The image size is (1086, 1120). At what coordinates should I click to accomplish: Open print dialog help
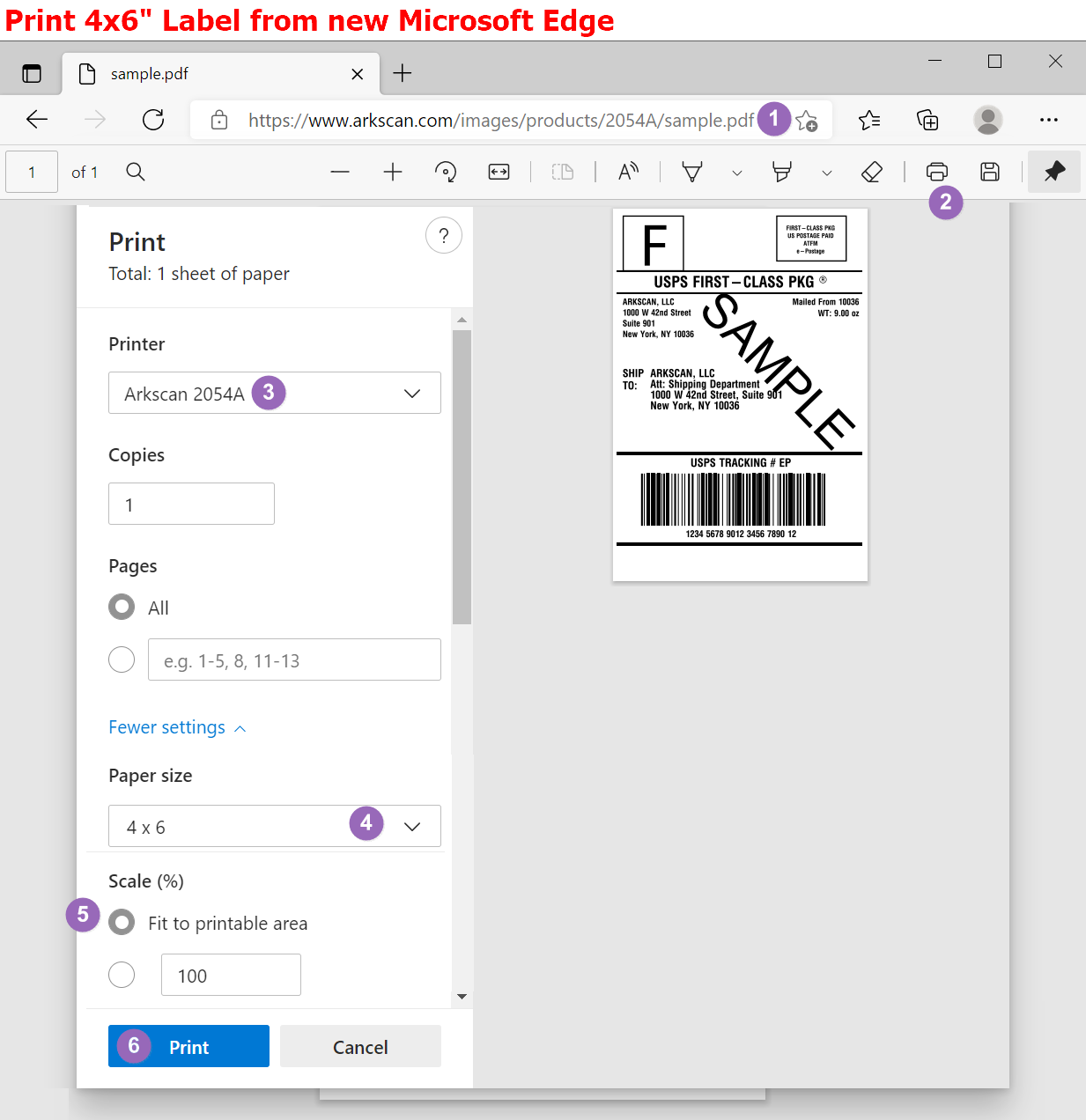click(x=444, y=235)
